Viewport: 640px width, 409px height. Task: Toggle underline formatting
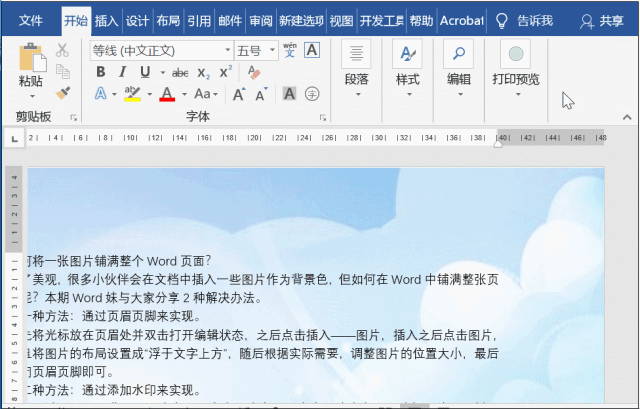pos(145,72)
